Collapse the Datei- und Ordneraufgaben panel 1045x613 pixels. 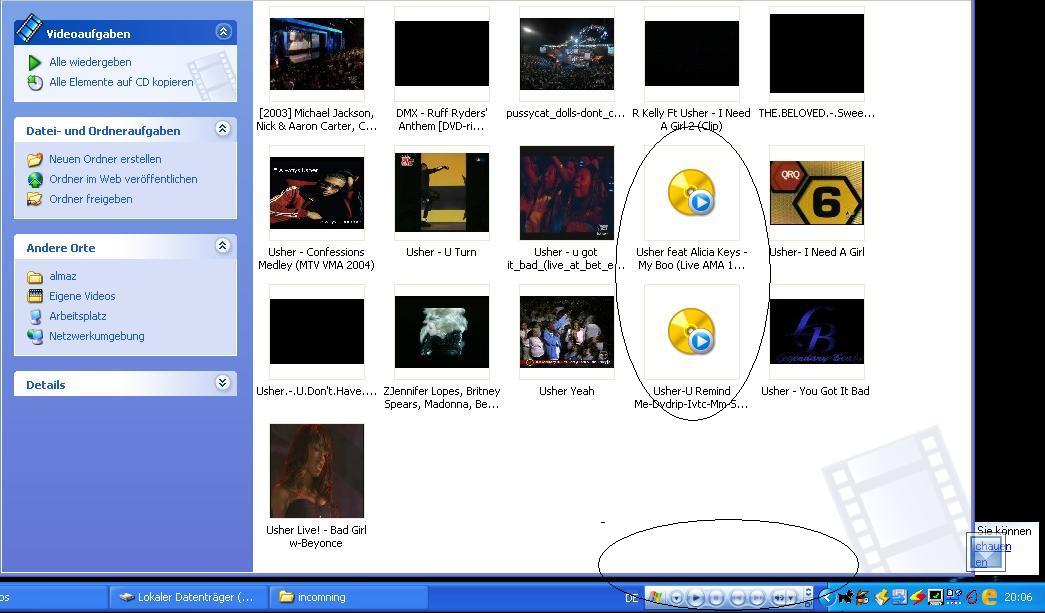(223, 129)
